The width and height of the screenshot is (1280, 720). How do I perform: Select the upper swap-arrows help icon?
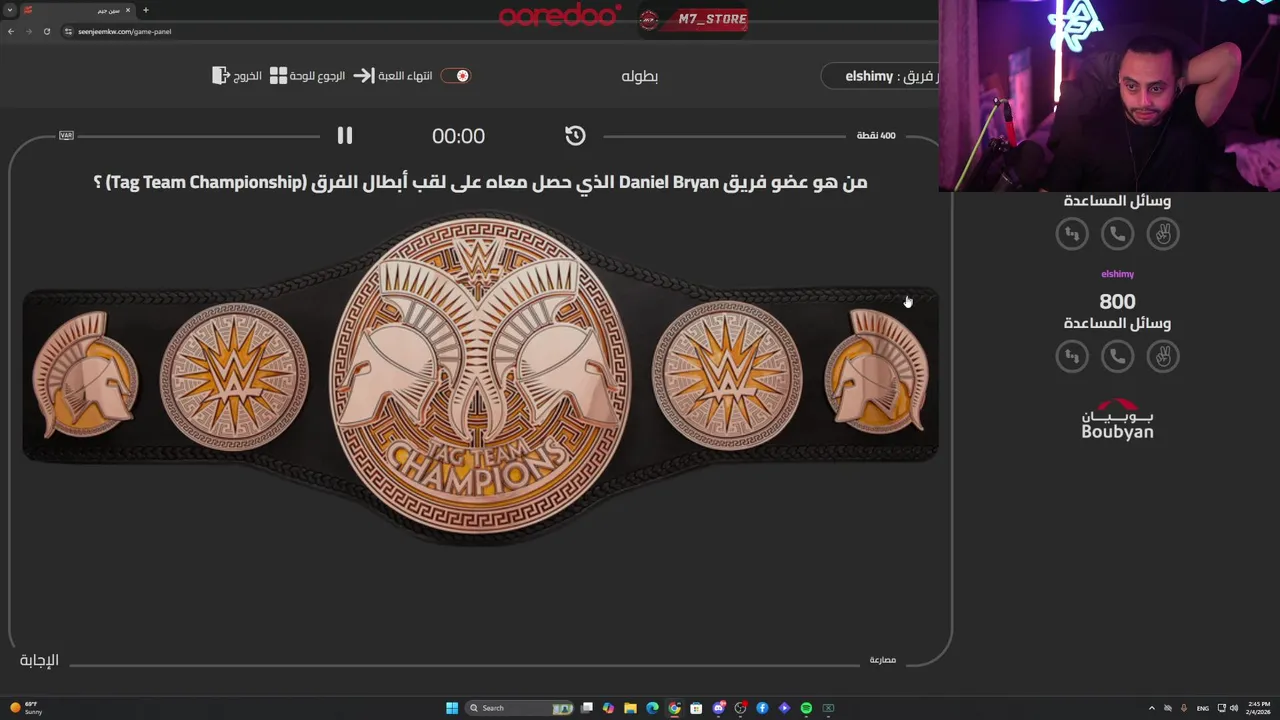pyautogui.click(x=1071, y=234)
